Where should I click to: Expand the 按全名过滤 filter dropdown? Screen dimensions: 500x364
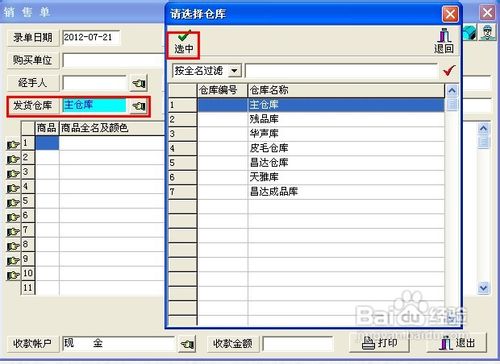click(x=234, y=71)
